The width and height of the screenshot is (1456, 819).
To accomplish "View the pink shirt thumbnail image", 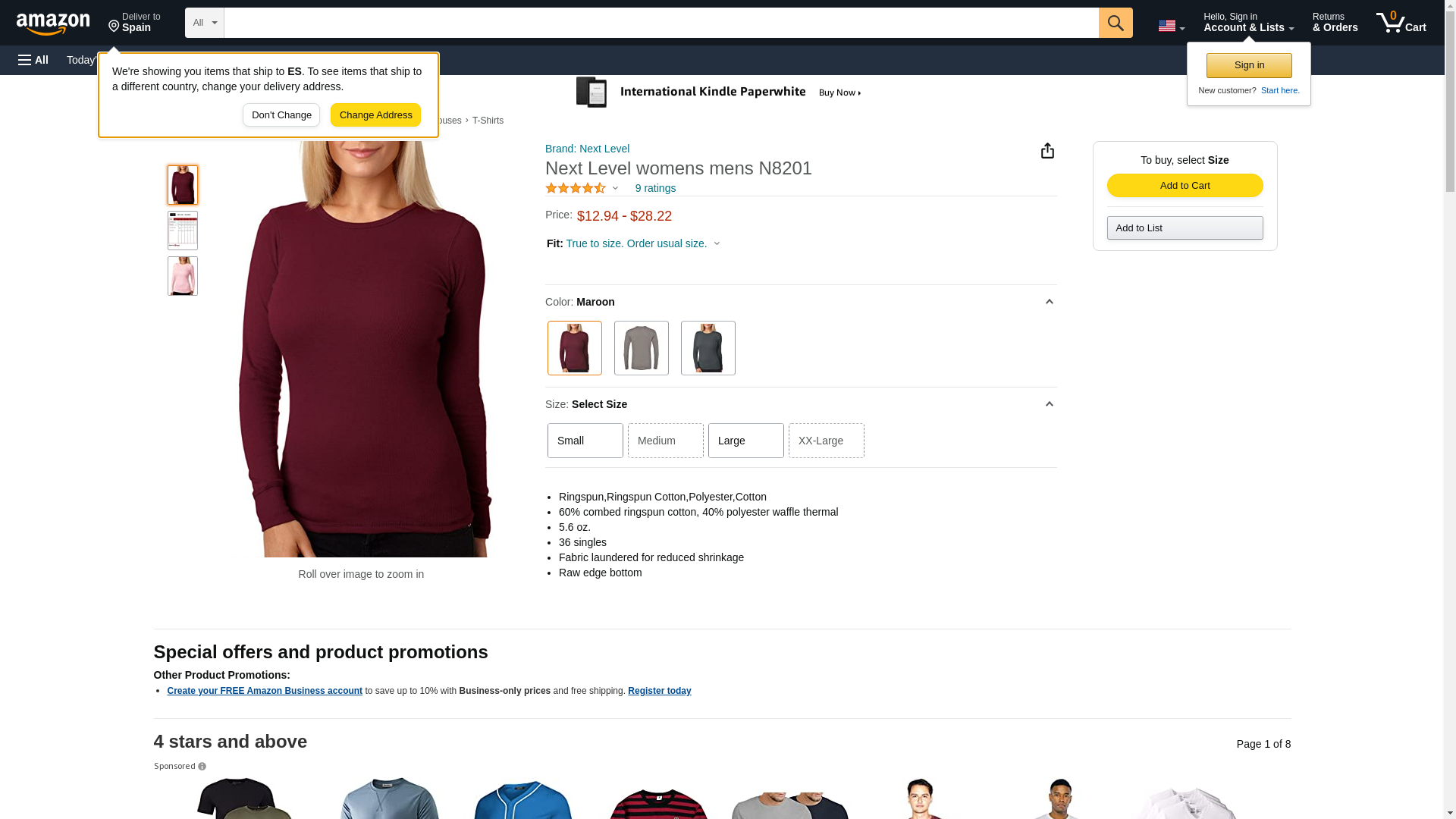I will pyautogui.click(x=183, y=276).
